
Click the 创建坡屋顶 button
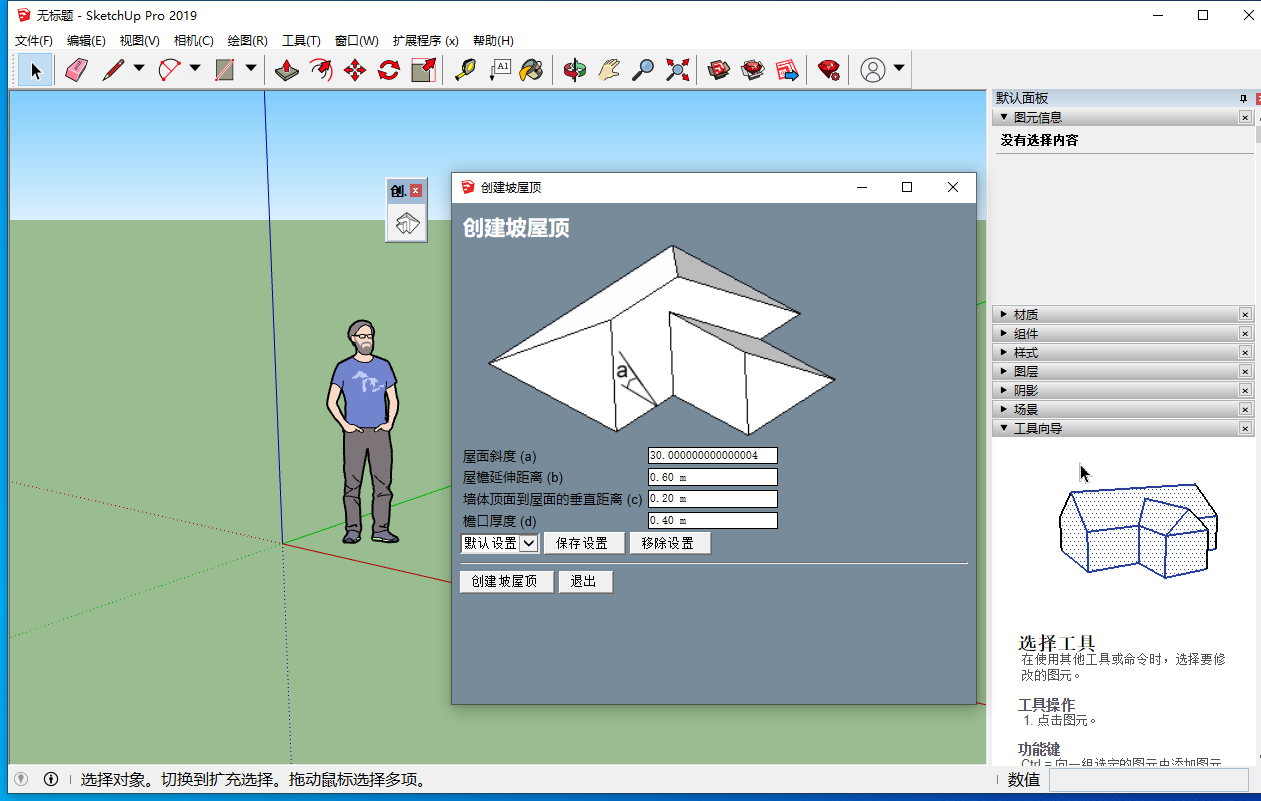click(x=506, y=582)
